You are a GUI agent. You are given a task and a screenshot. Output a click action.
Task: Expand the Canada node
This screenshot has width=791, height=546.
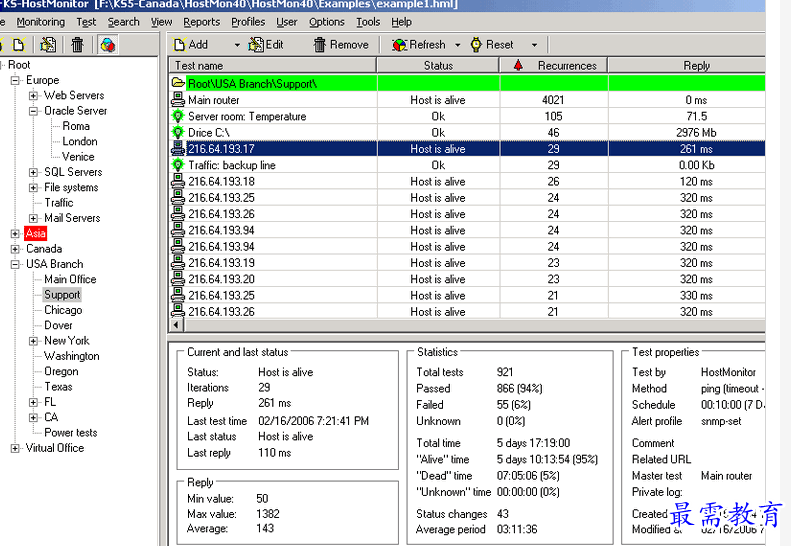[15, 249]
